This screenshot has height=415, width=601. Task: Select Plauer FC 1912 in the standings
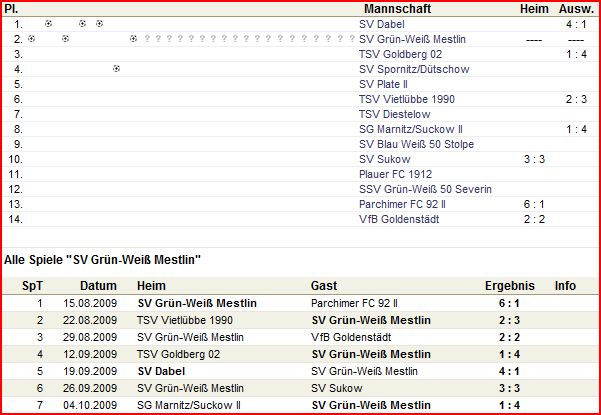[x=392, y=174]
